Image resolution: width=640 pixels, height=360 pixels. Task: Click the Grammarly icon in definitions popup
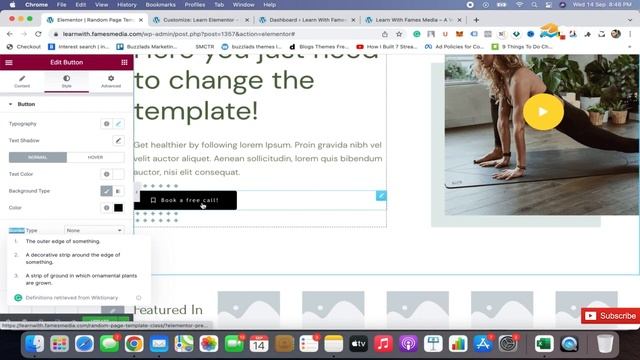tap(18, 298)
